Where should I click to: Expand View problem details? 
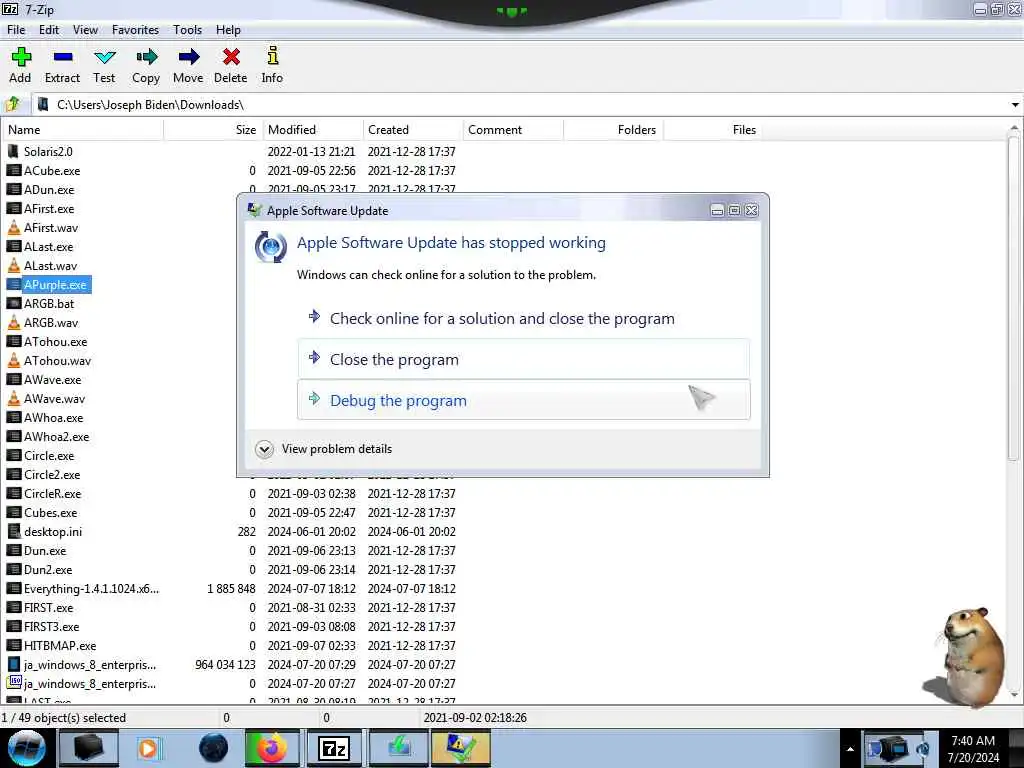(324, 449)
